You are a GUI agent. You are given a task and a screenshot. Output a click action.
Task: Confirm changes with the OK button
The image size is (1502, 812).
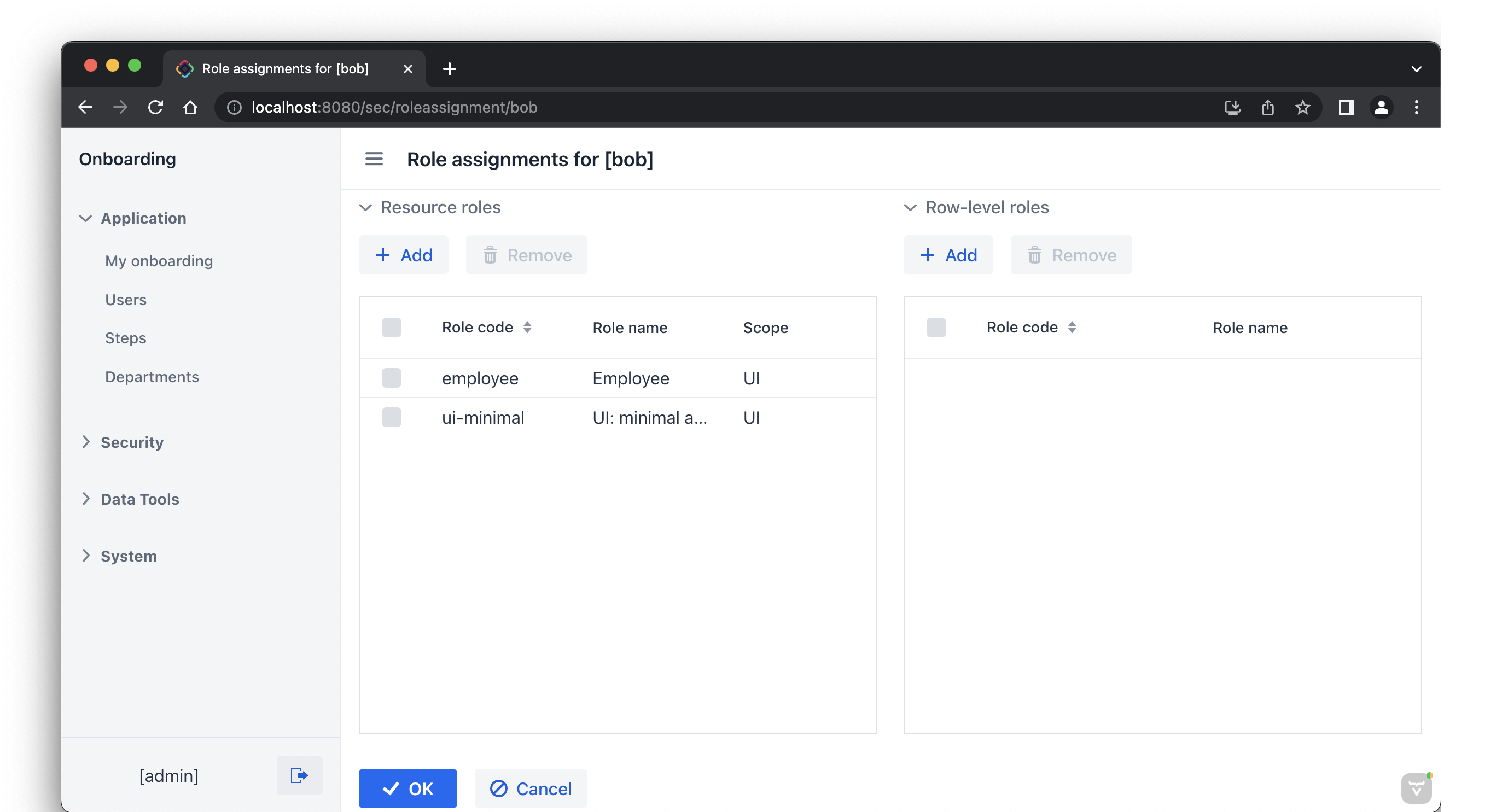(x=407, y=788)
